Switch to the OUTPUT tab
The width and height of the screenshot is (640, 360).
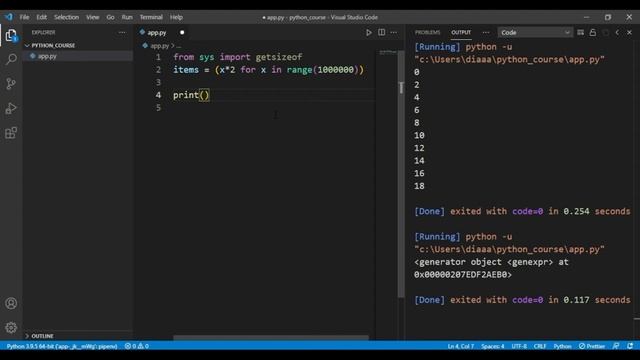click(461, 32)
